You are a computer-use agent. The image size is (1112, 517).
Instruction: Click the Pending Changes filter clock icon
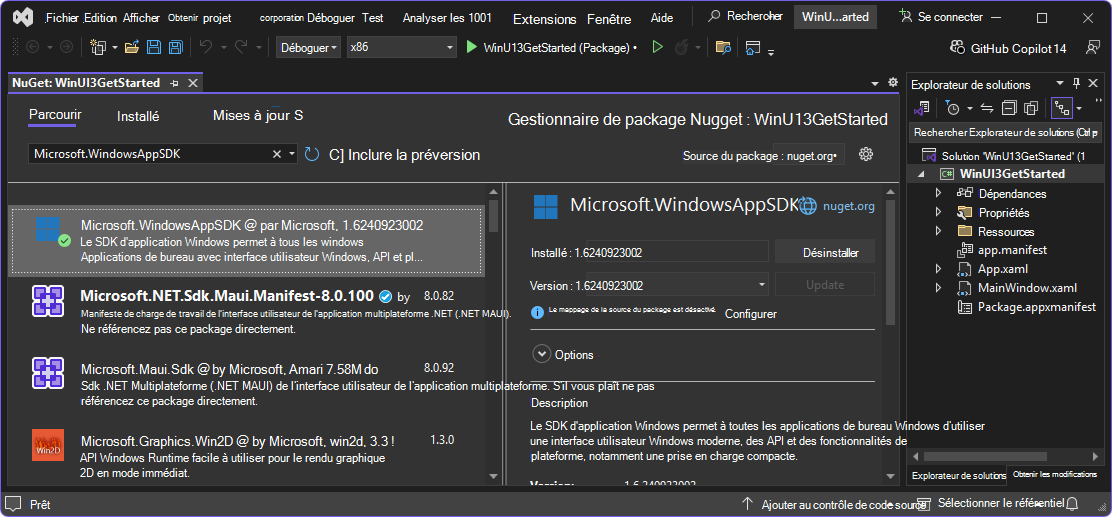(x=952, y=109)
